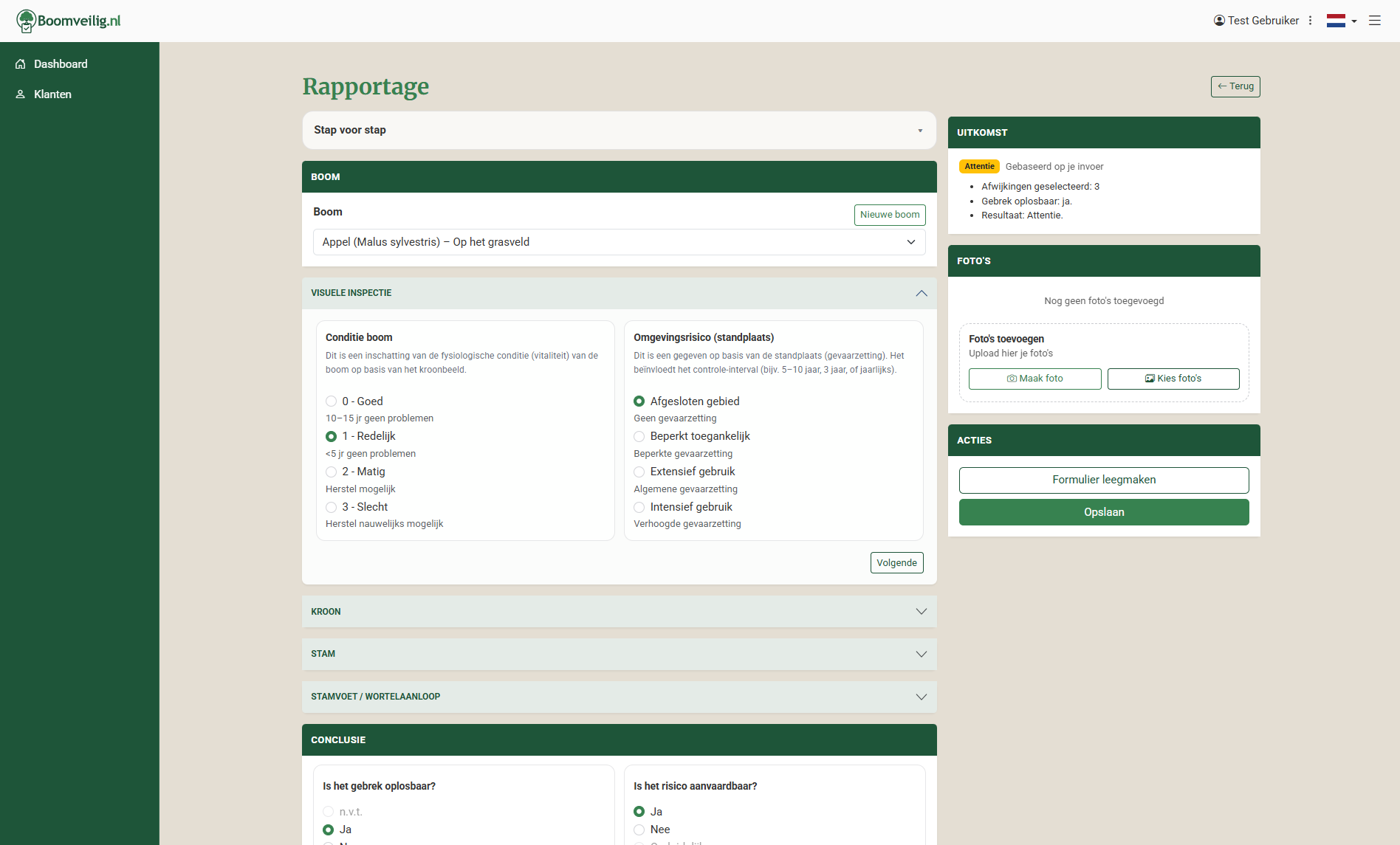The width and height of the screenshot is (1400, 845).
Task: Collapse the Visuele Inspectie section
Action: tap(921, 293)
